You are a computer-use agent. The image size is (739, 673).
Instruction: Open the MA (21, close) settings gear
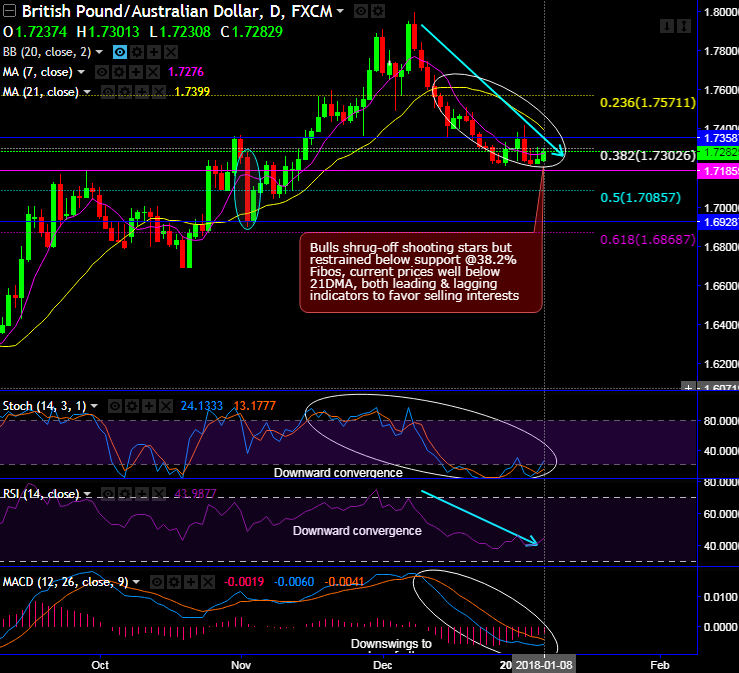[125, 92]
